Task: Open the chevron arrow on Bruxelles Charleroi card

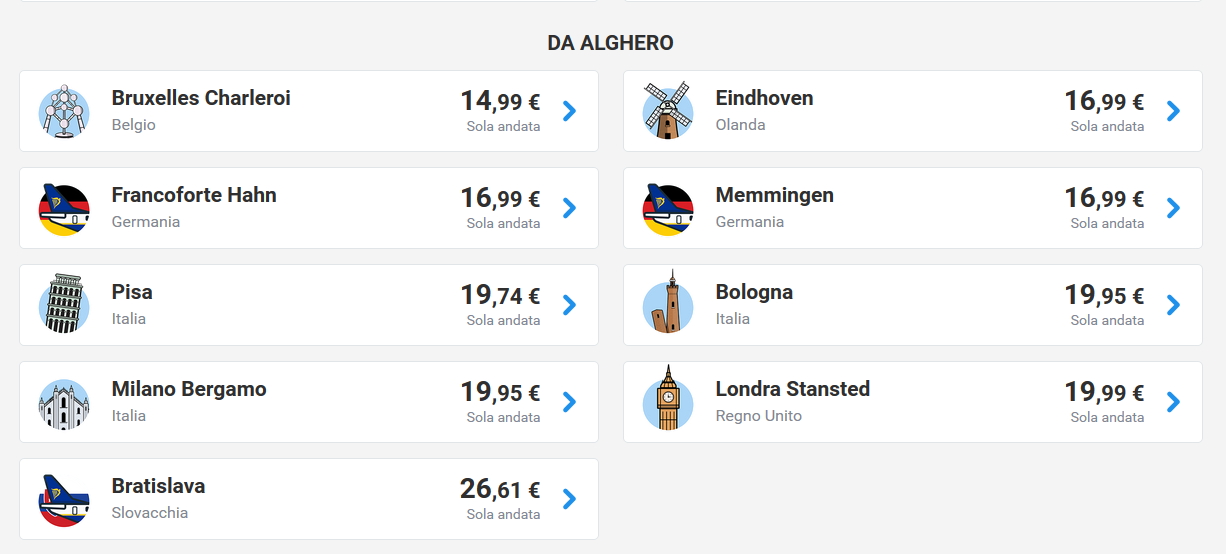Action: click(x=569, y=111)
